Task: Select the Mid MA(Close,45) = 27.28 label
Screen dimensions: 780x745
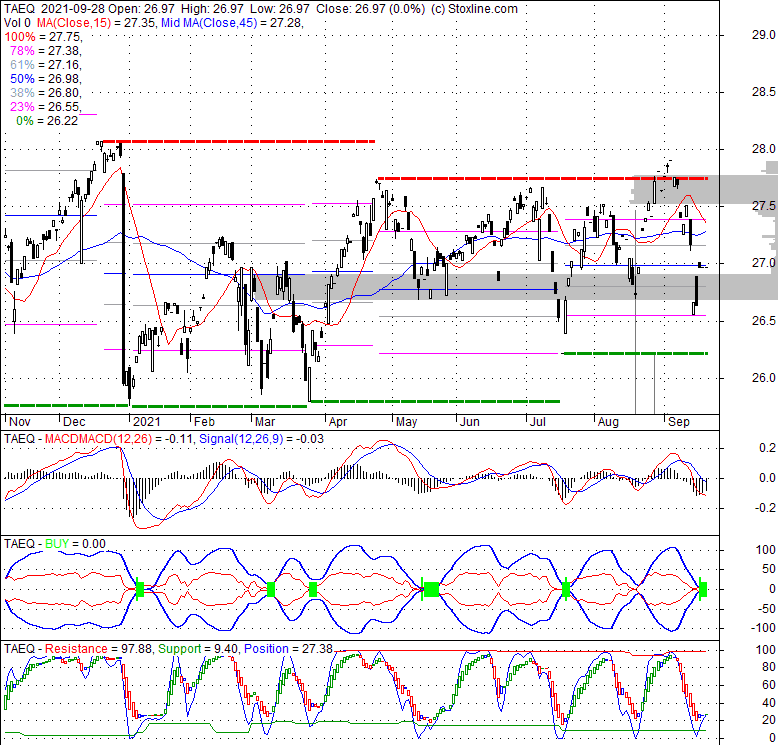Action: coord(232,23)
